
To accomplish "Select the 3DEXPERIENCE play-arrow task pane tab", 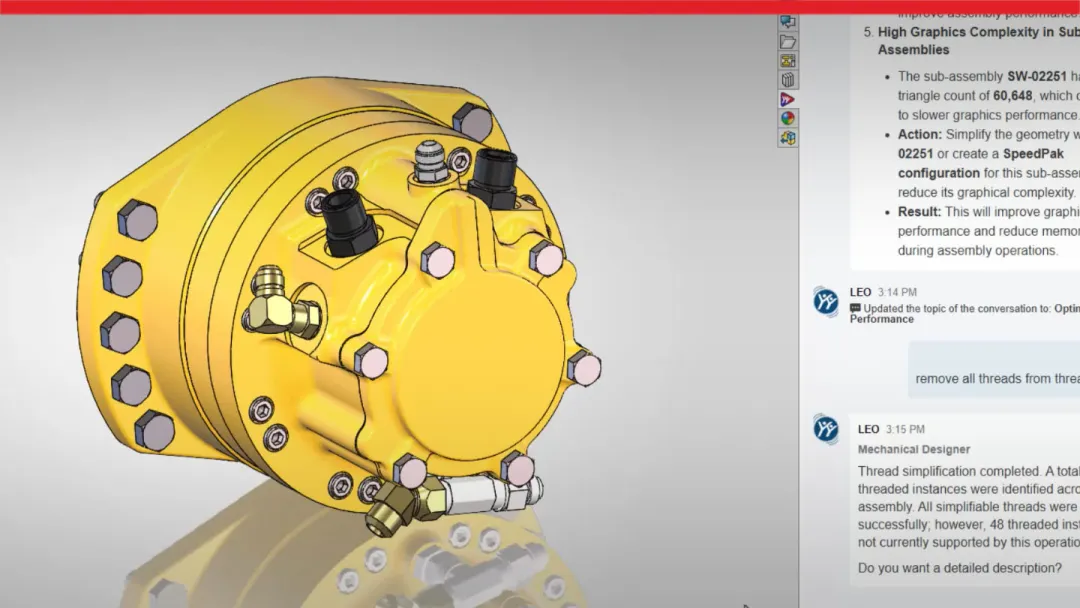I will tap(788, 100).
